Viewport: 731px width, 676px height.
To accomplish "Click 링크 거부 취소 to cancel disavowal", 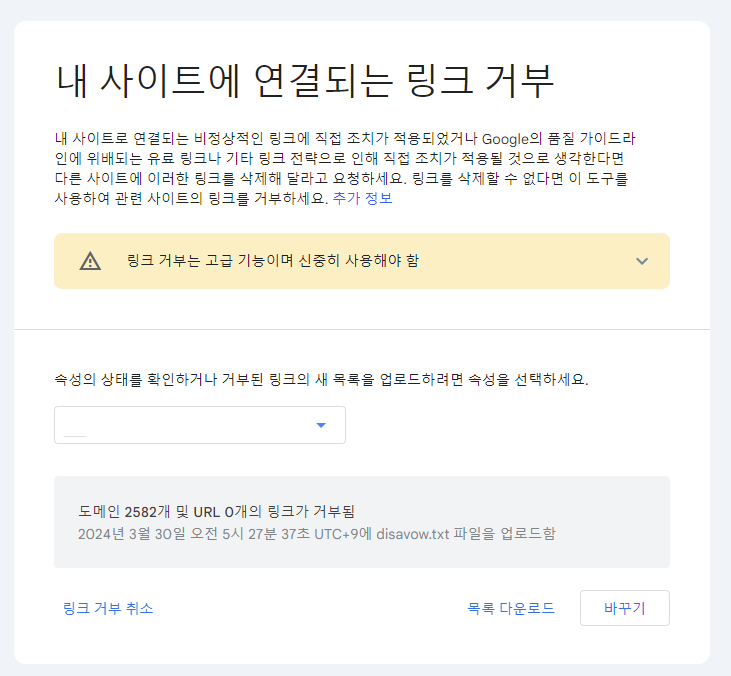I will click(108, 608).
